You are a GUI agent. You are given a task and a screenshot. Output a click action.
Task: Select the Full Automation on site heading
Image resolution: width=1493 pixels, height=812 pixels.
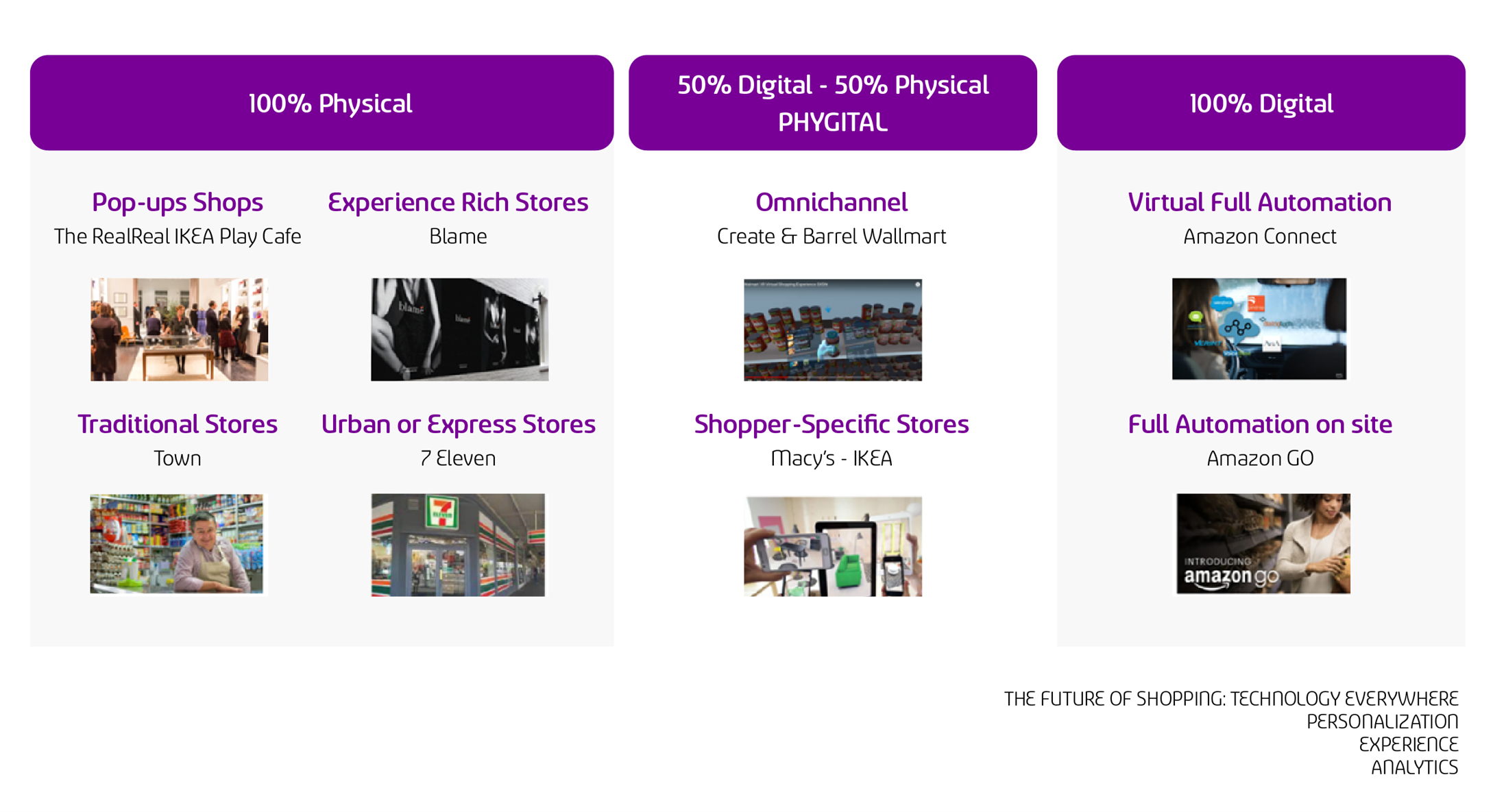point(1260,425)
